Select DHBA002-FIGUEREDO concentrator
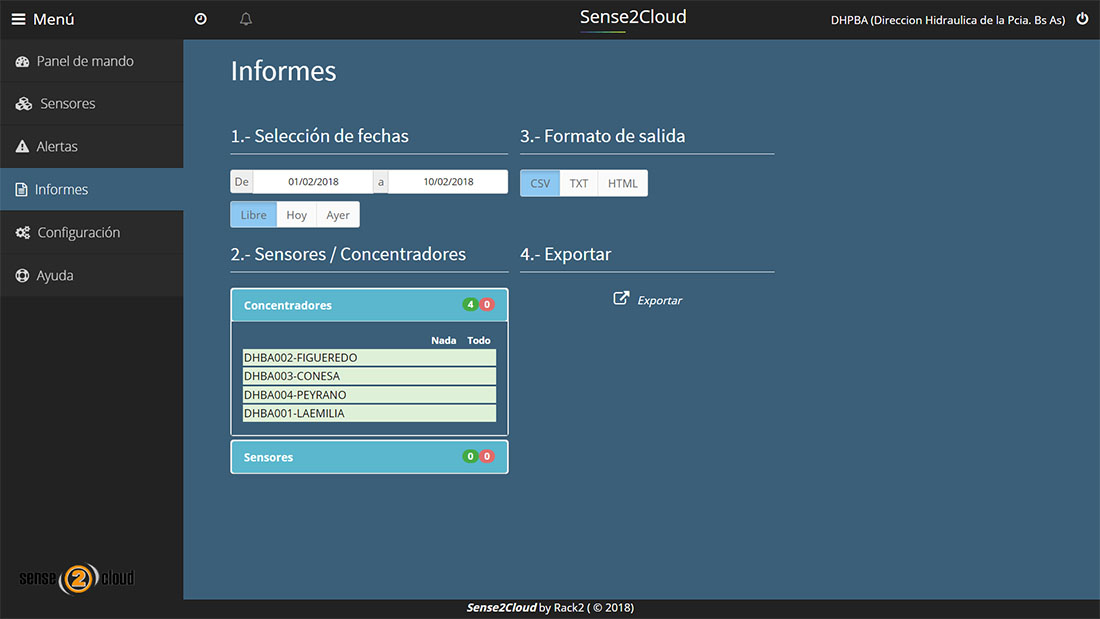 [369, 357]
